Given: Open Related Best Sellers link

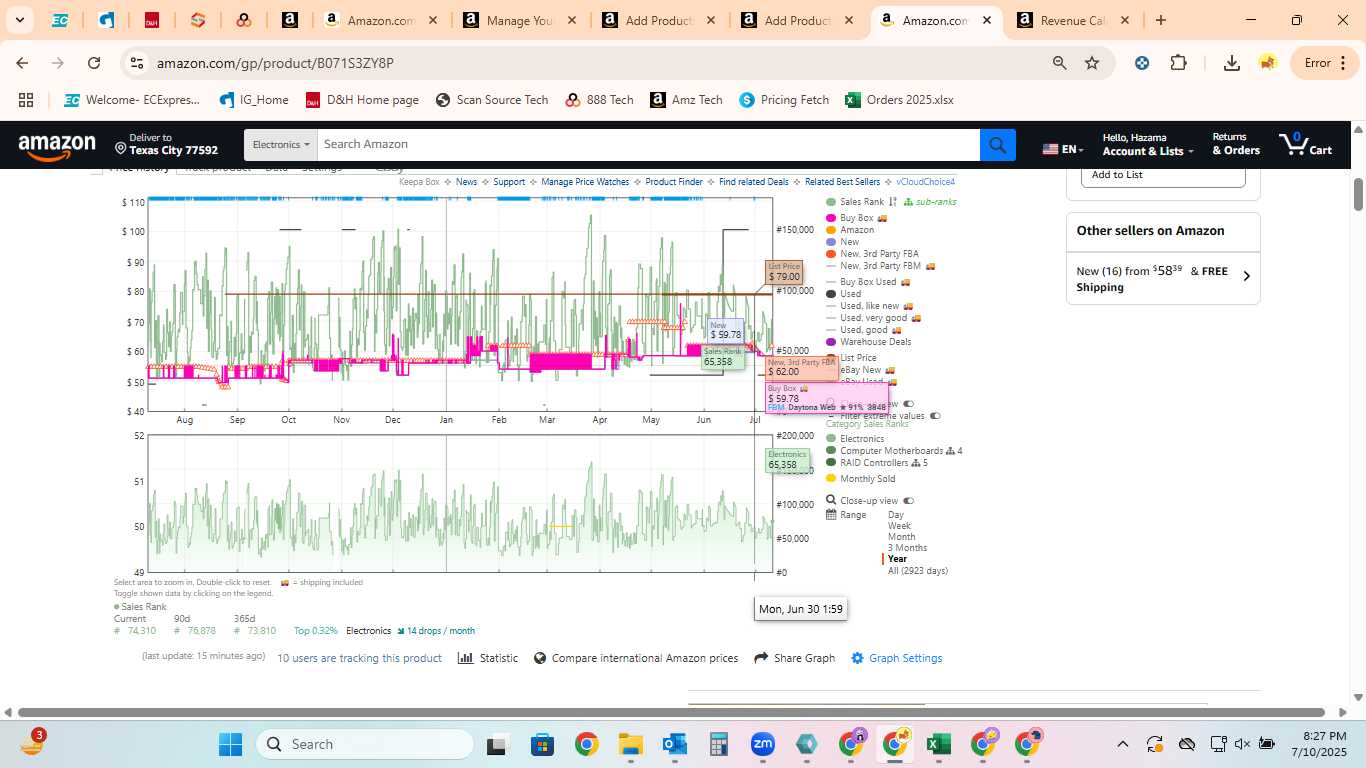Looking at the screenshot, I should point(842,182).
